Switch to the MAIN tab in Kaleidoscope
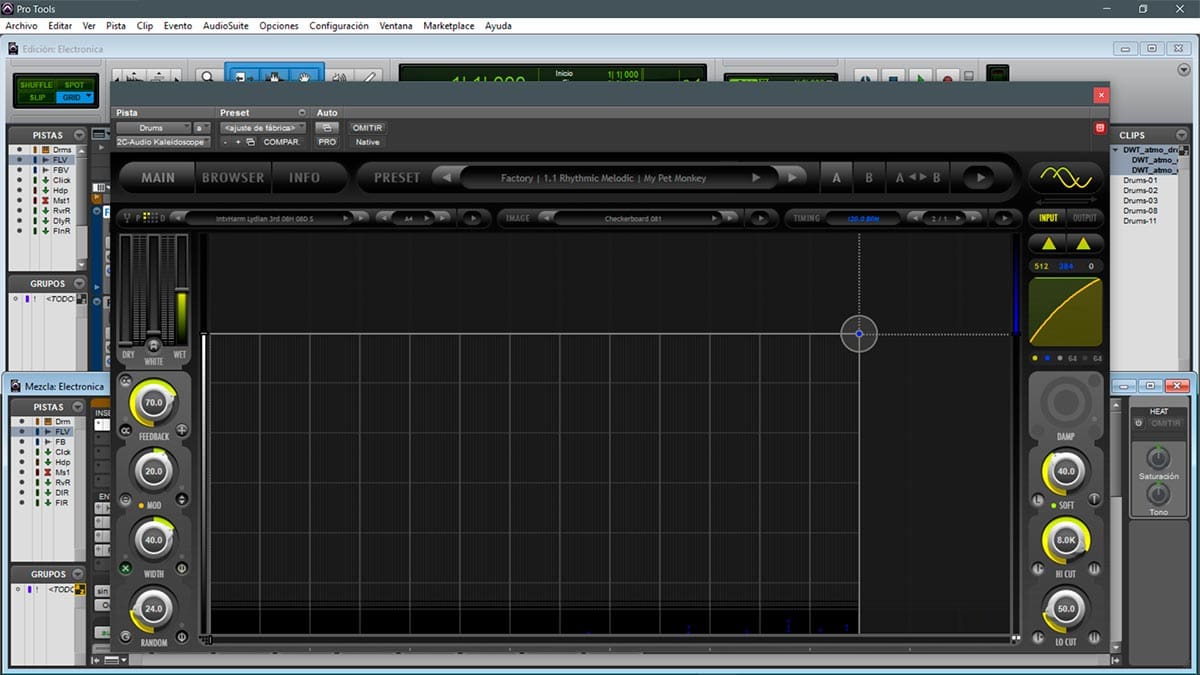This screenshot has height=675, width=1200. coord(158,178)
